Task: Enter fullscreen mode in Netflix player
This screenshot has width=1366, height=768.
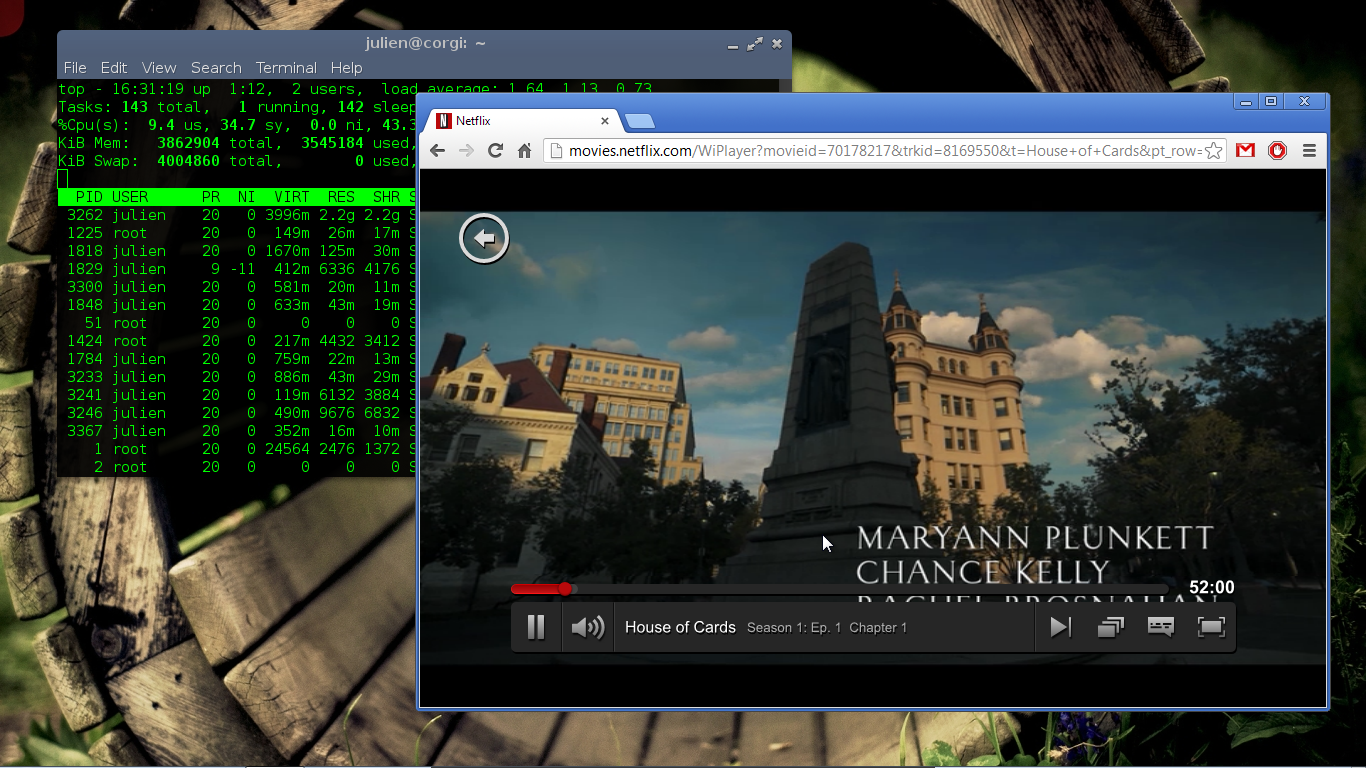Action: pyautogui.click(x=1211, y=627)
